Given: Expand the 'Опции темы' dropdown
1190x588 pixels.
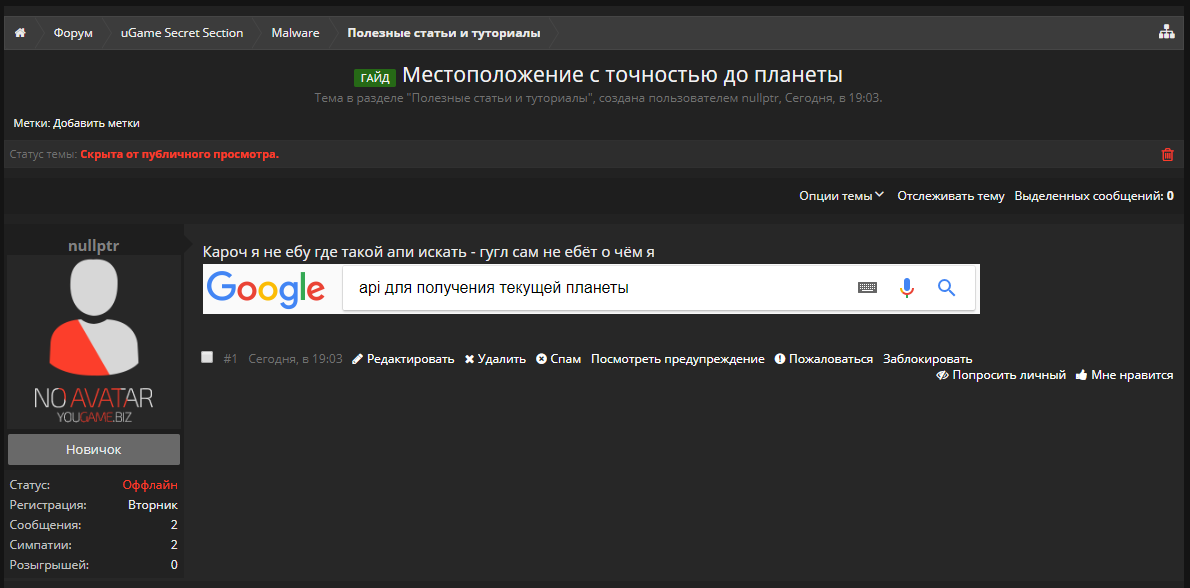Looking at the screenshot, I should click(x=841, y=196).
